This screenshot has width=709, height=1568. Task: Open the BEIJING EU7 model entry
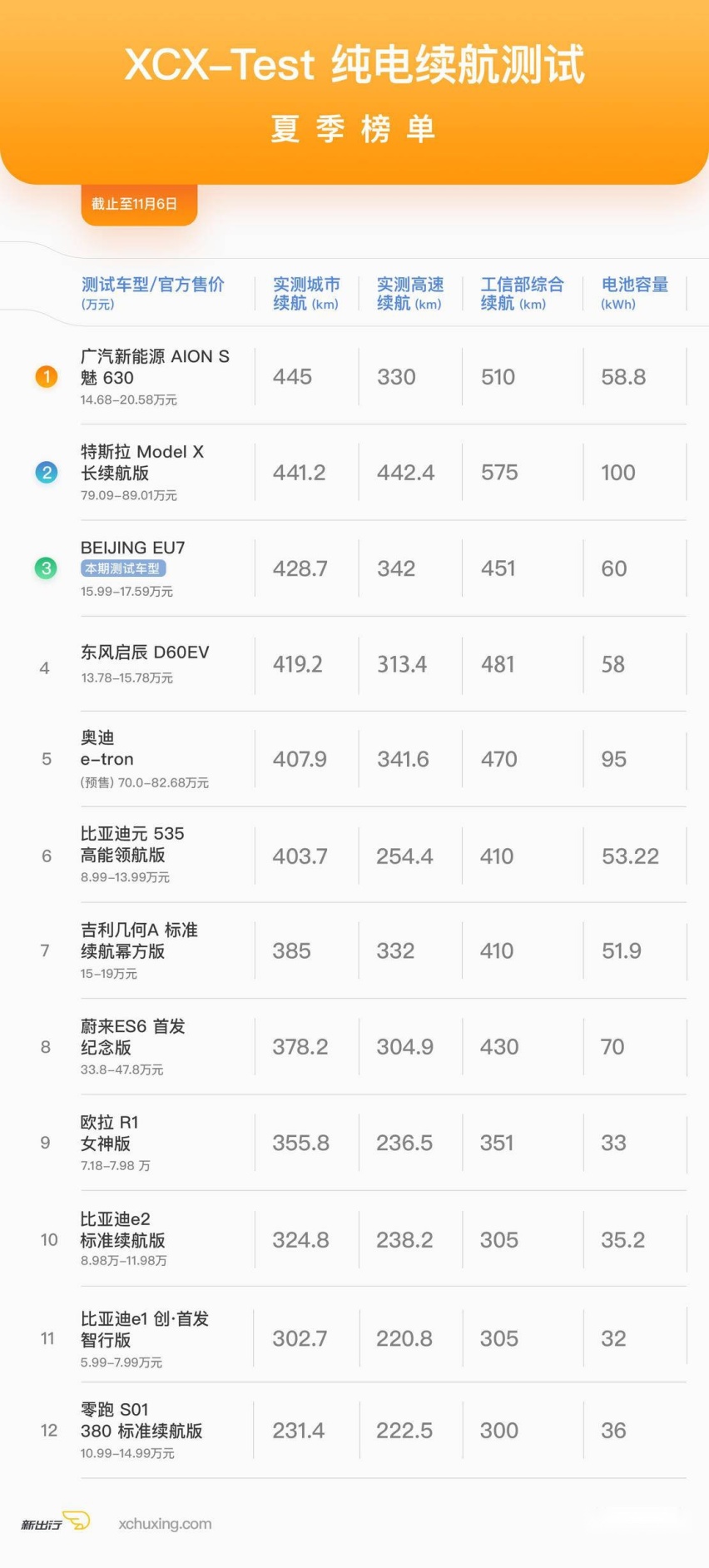(x=133, y=548)
